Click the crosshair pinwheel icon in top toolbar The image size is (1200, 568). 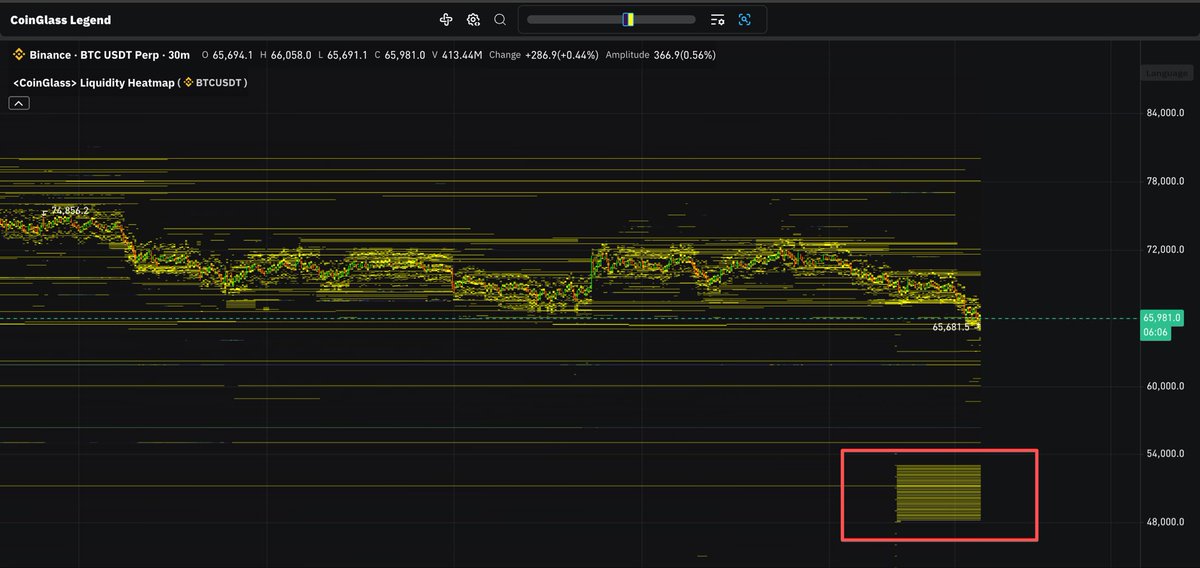point(446,19)
